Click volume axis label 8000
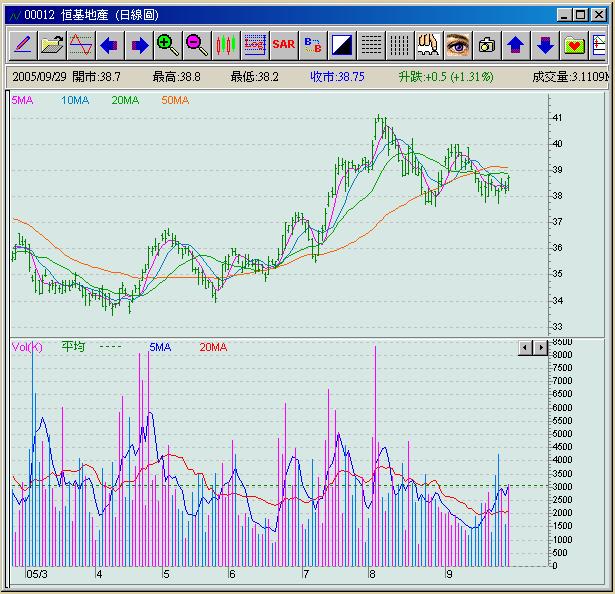615x594 pixels. click(562, 355)
